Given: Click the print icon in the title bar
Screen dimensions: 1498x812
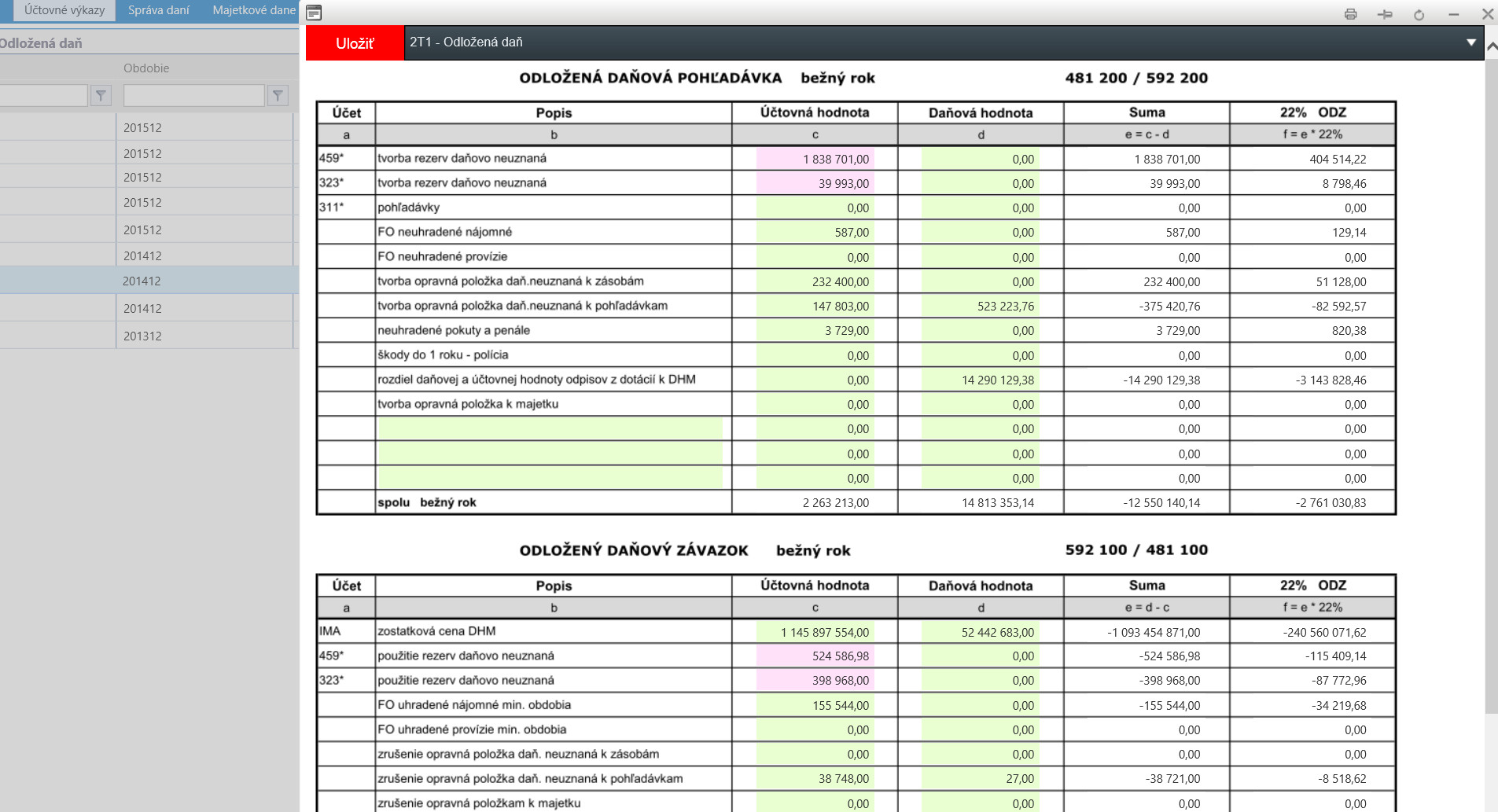Looking at the screenshot, I should click(1351, 14).
